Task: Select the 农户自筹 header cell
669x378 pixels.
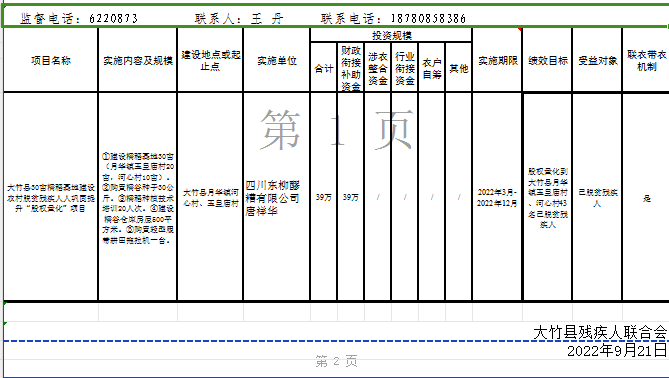Action: click(432, 67)
